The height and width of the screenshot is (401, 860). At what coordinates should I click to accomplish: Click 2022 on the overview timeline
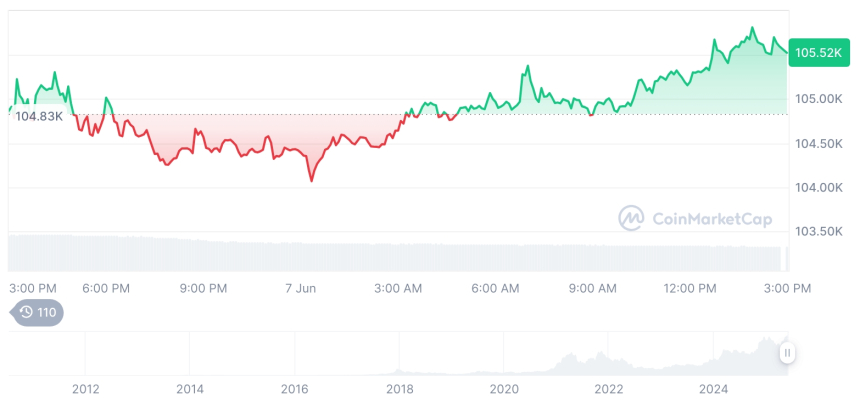(608, 388)
